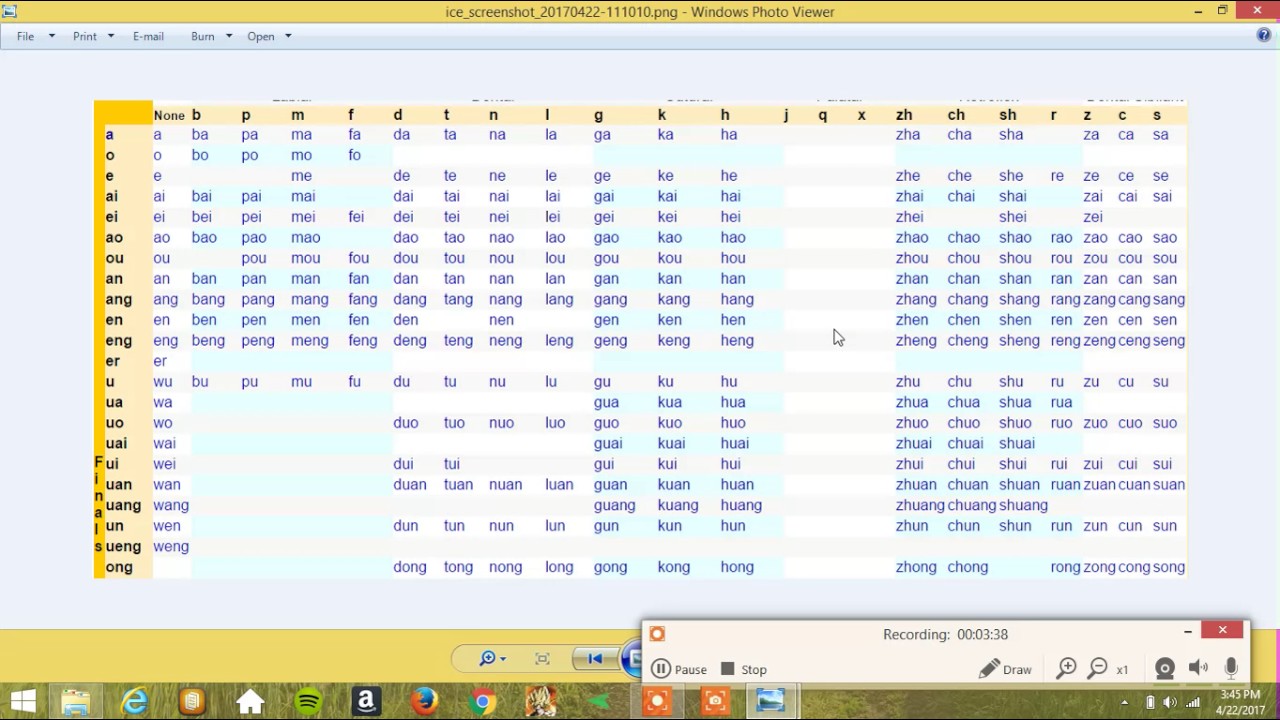
Task: Open the white house icon on taskbar
Action: pos(250,702)
